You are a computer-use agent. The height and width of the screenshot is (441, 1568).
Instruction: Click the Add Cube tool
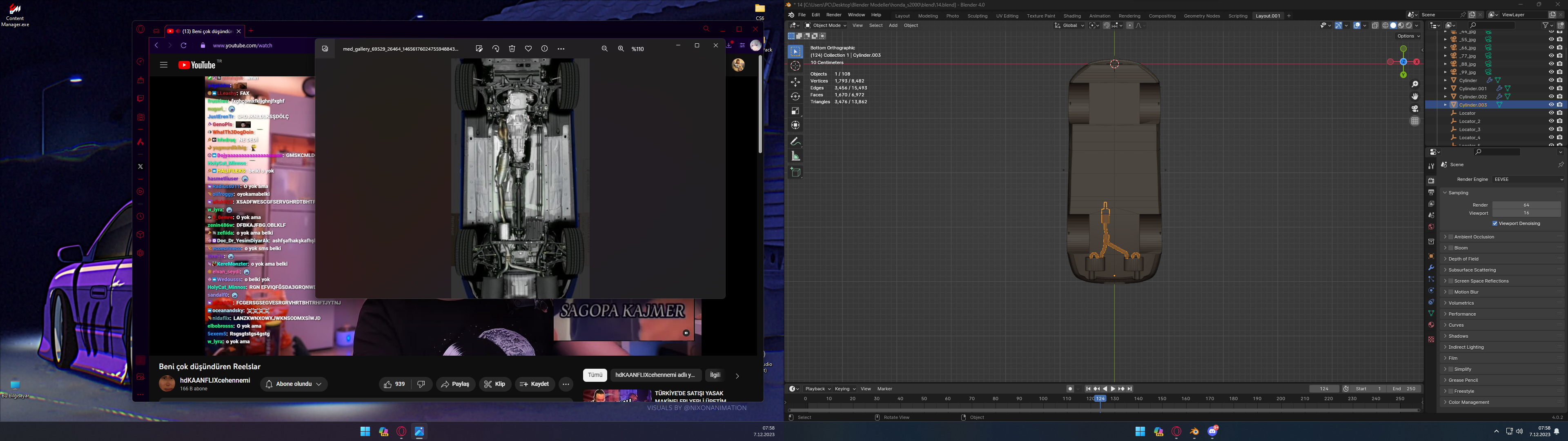(x=795, y=172)
